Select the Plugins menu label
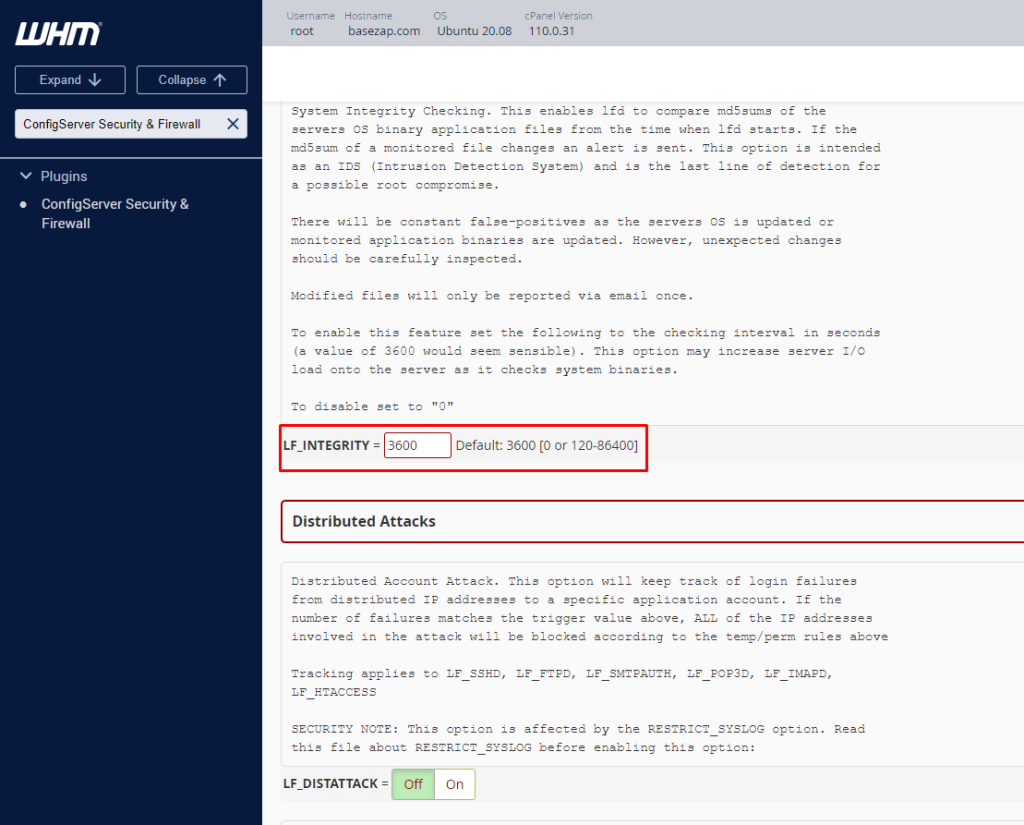Screen dimensions: 1024x825 pos(64,176)
